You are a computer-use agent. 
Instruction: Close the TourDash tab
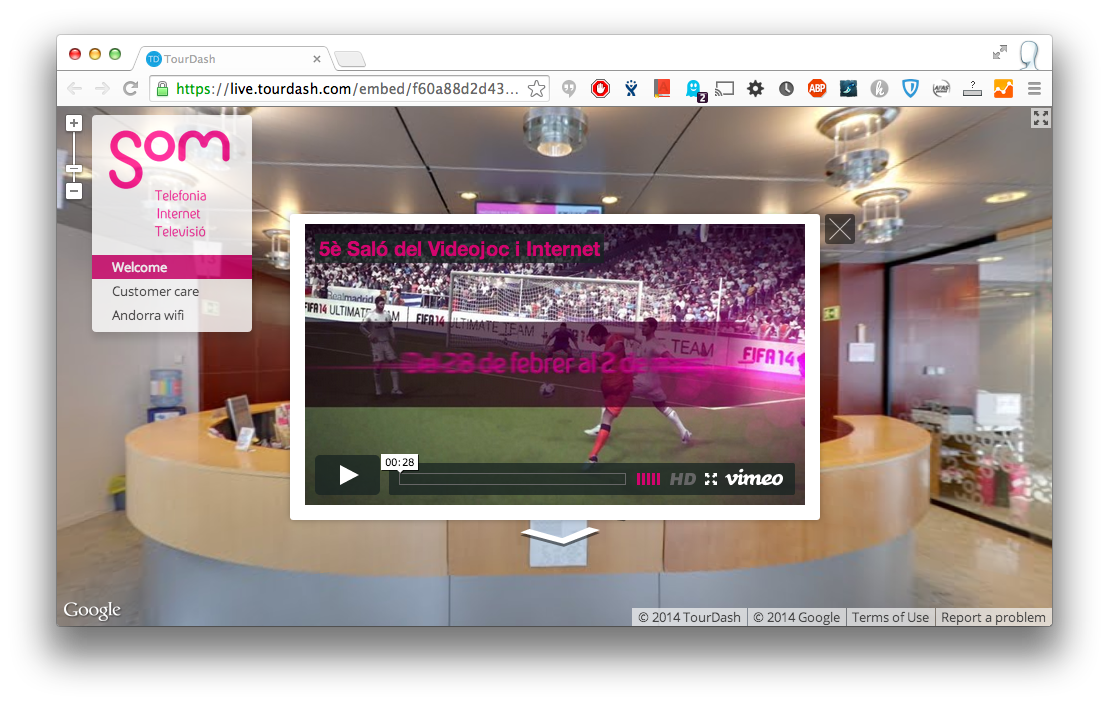pyautogui.click(x=317, y=59)
